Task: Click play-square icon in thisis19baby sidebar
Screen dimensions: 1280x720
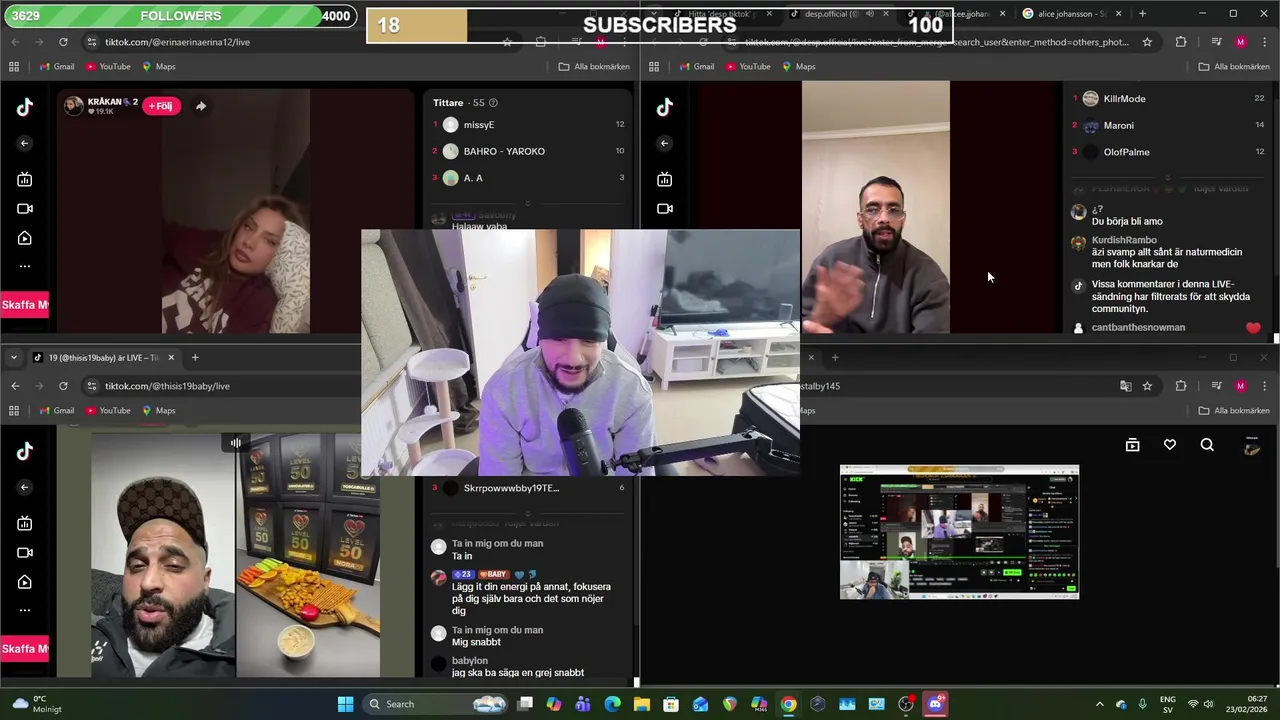Action: point(25,582)
